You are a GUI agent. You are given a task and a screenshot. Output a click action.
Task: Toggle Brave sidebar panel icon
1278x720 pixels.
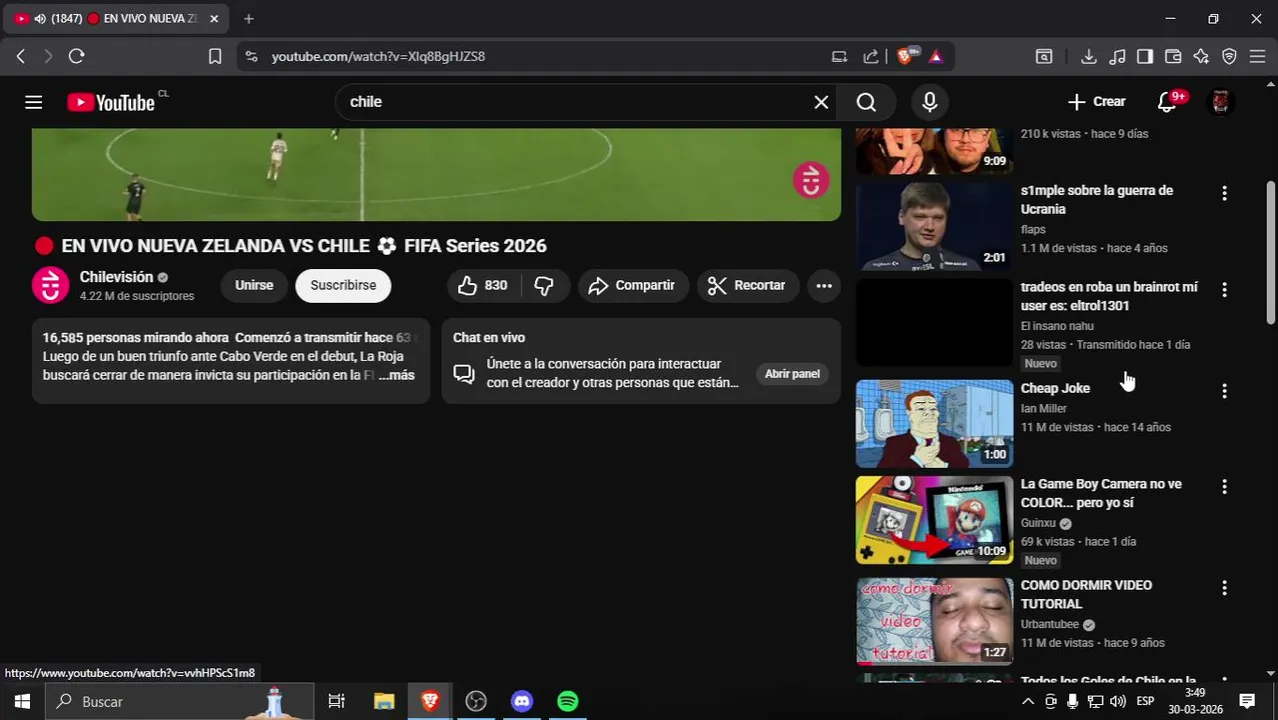point(1145,56)
